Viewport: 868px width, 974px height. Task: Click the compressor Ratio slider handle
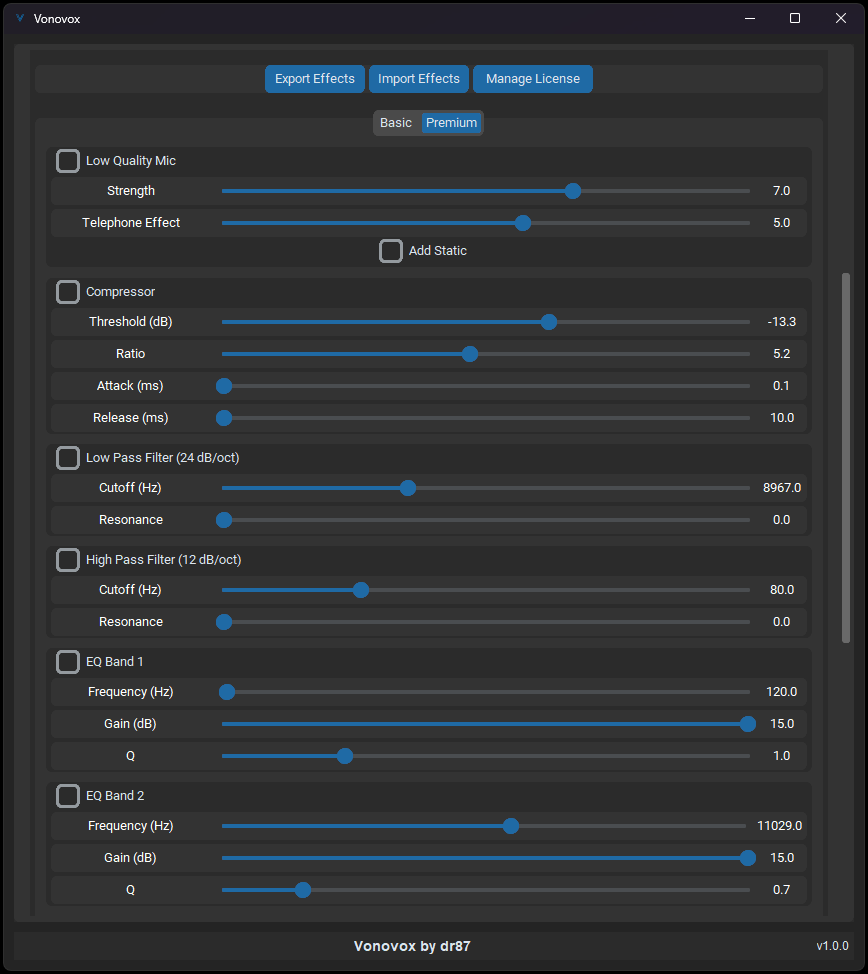(x=470, y=354)
